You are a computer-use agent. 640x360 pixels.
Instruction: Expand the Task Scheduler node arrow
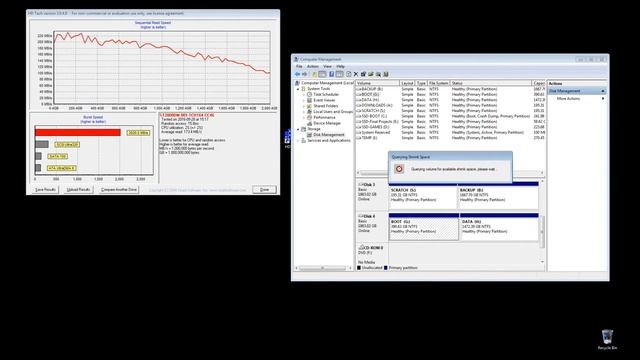coord(304,94)
